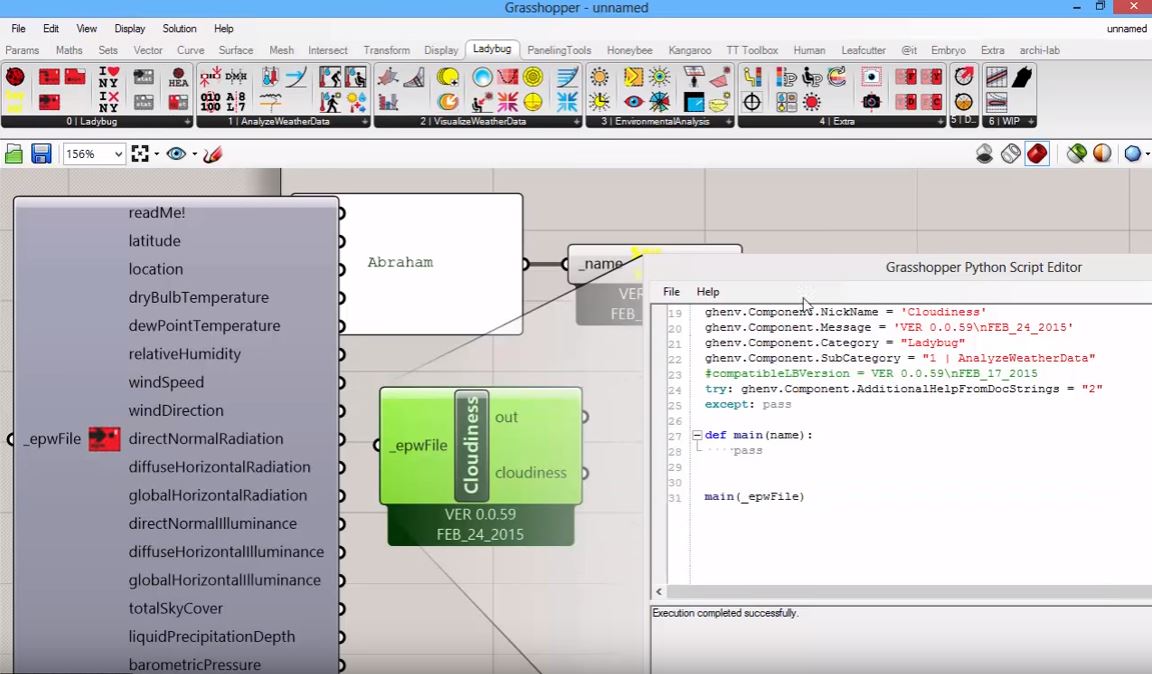
Task: Open the Help menu in Python Script Editor
Action: pyautogui.click(x=708, y=291)
